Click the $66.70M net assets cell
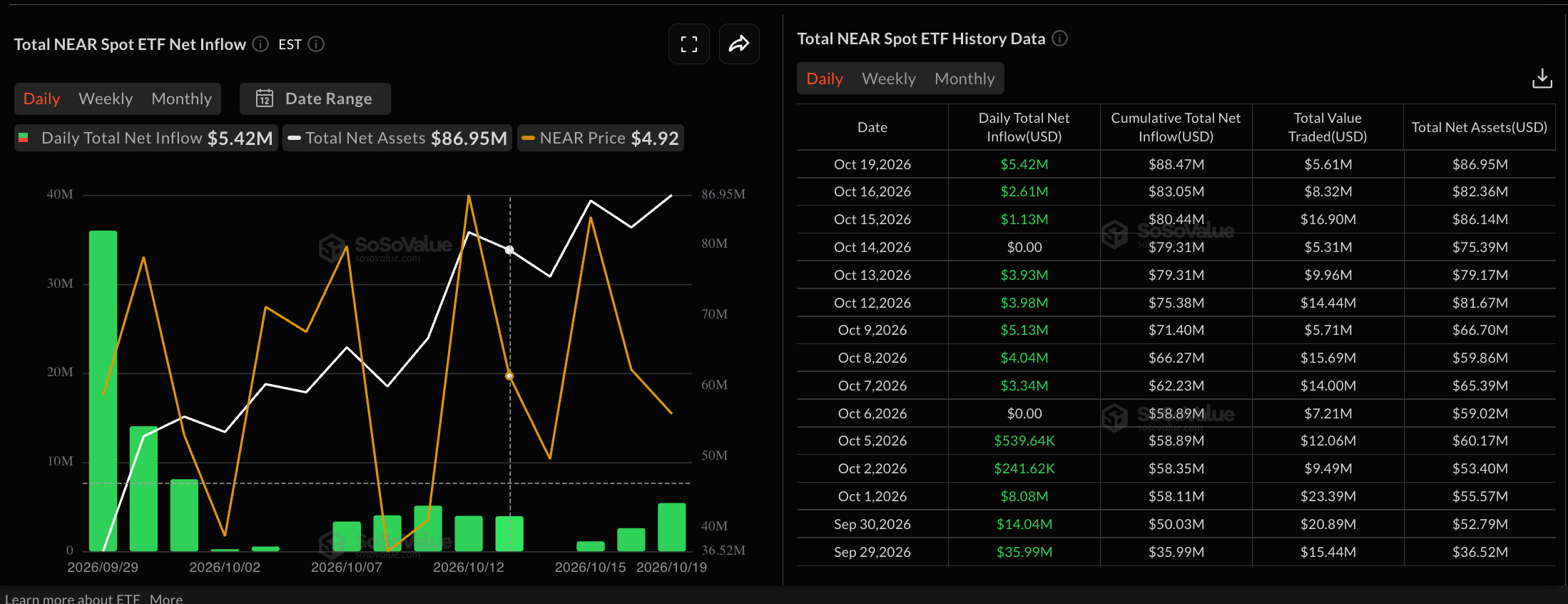 click(1480, 330)
